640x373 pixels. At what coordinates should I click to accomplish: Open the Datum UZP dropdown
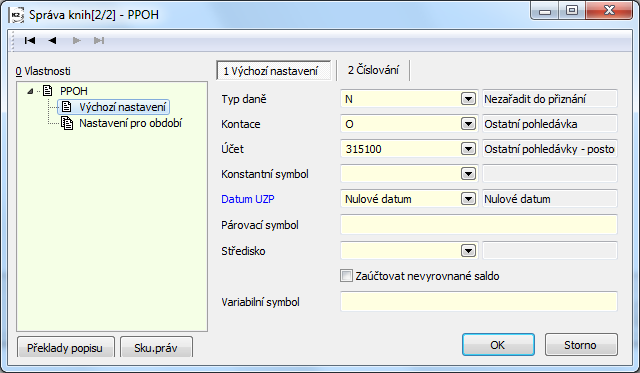click(x=468, y=199)
